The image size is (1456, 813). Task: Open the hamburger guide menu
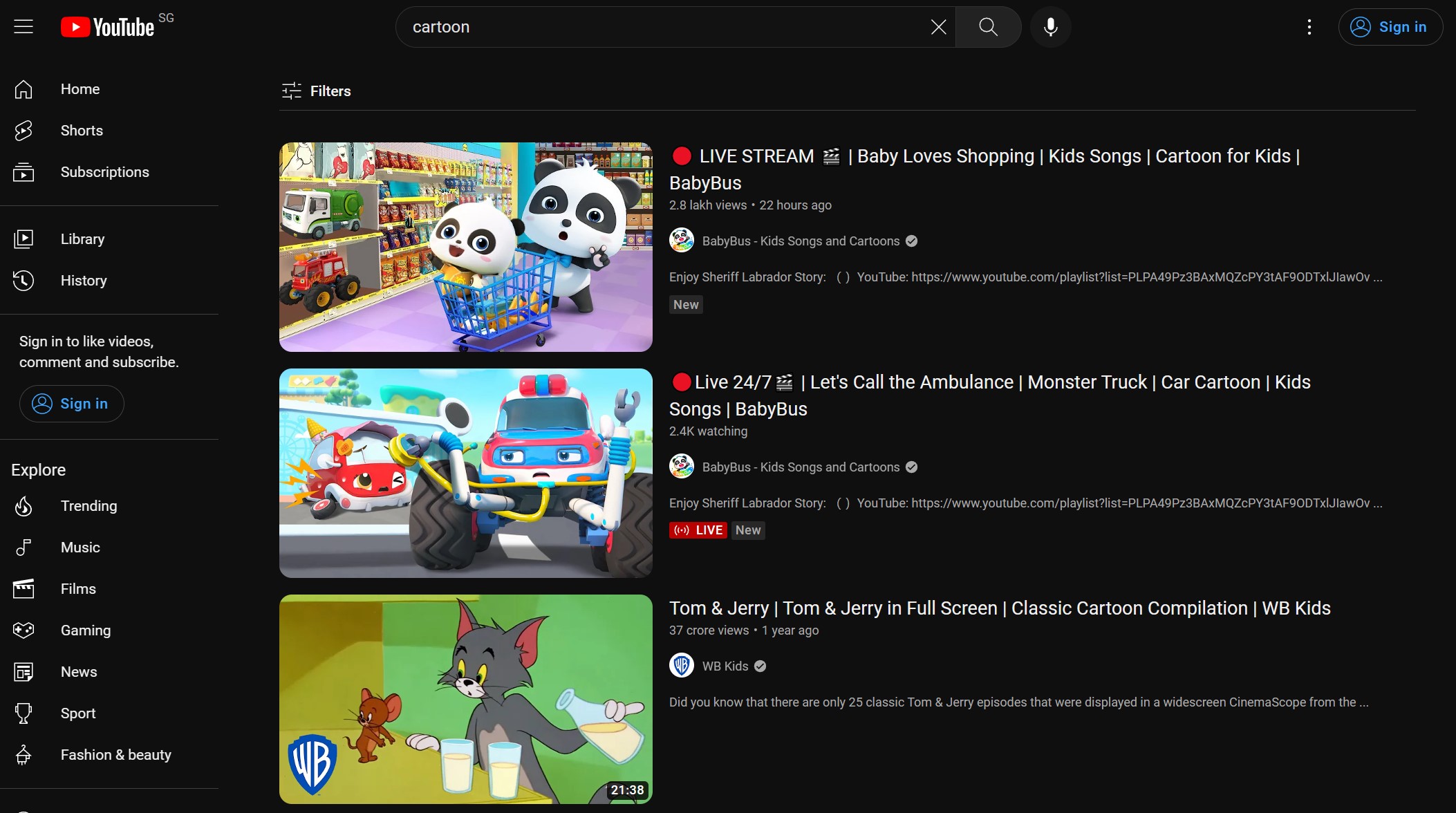tap(24, 27)
